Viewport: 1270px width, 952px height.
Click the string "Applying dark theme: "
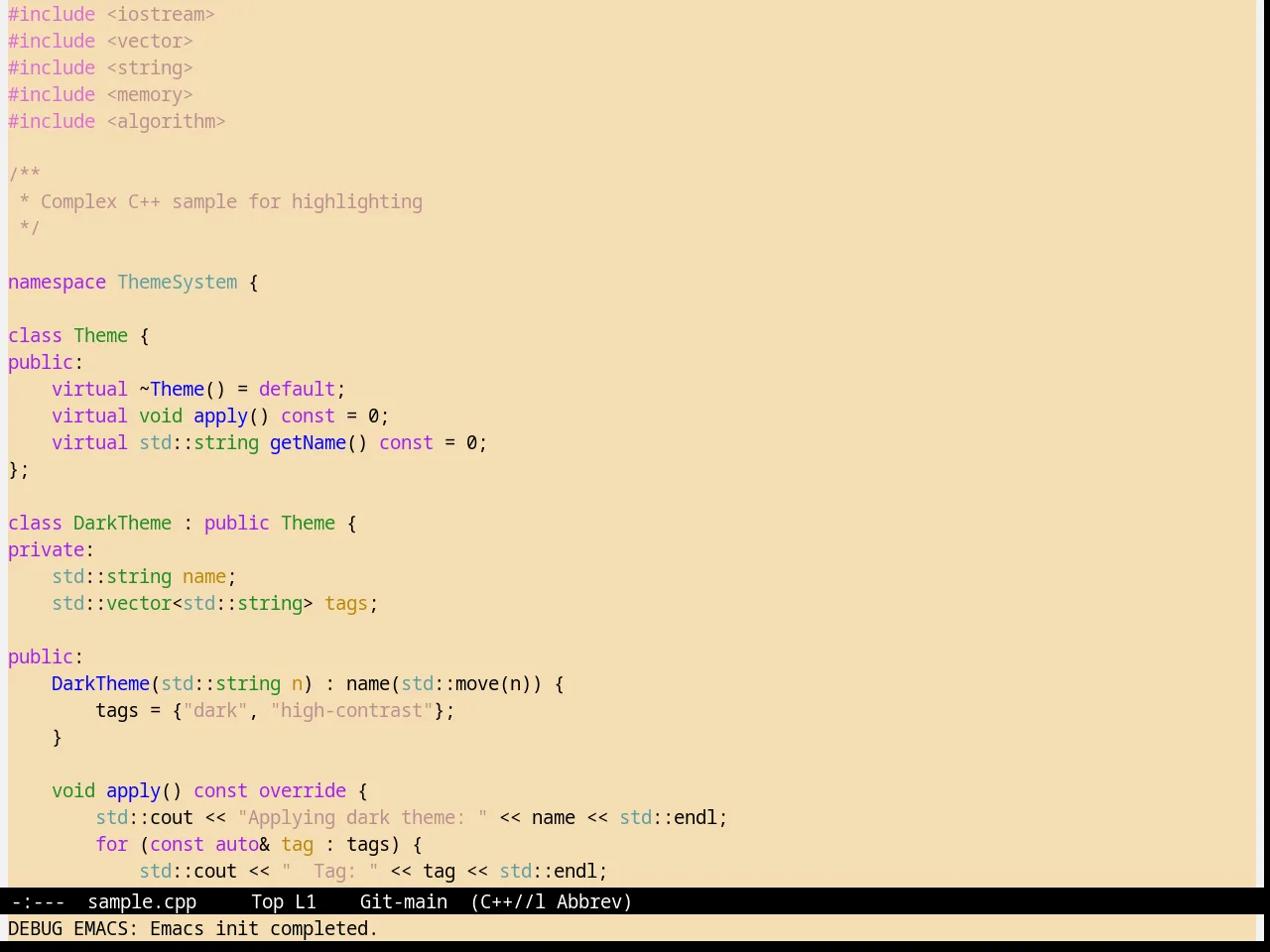coord(362,817)
